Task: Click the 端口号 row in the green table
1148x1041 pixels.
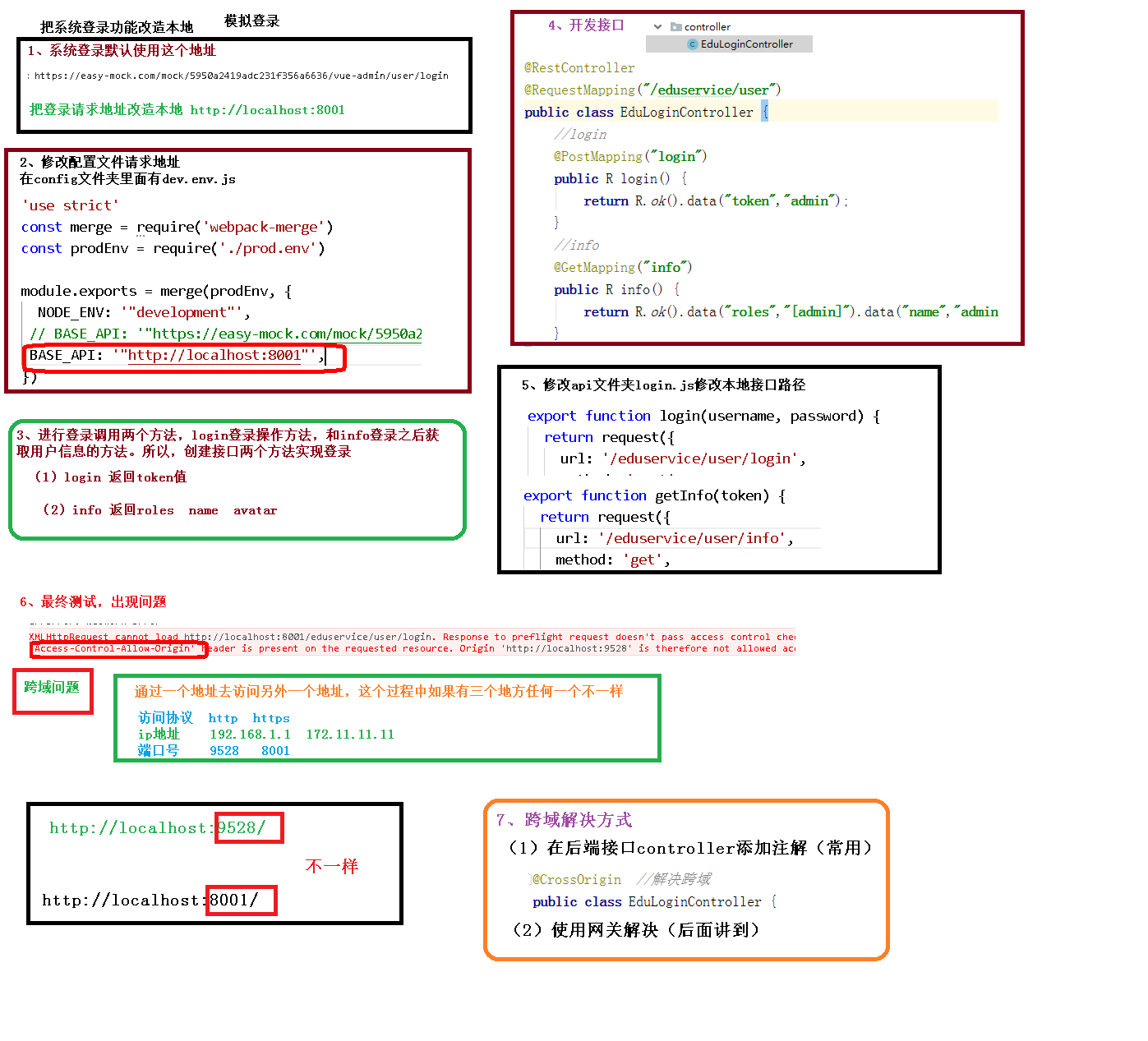Action: click(x=158, y=750)
